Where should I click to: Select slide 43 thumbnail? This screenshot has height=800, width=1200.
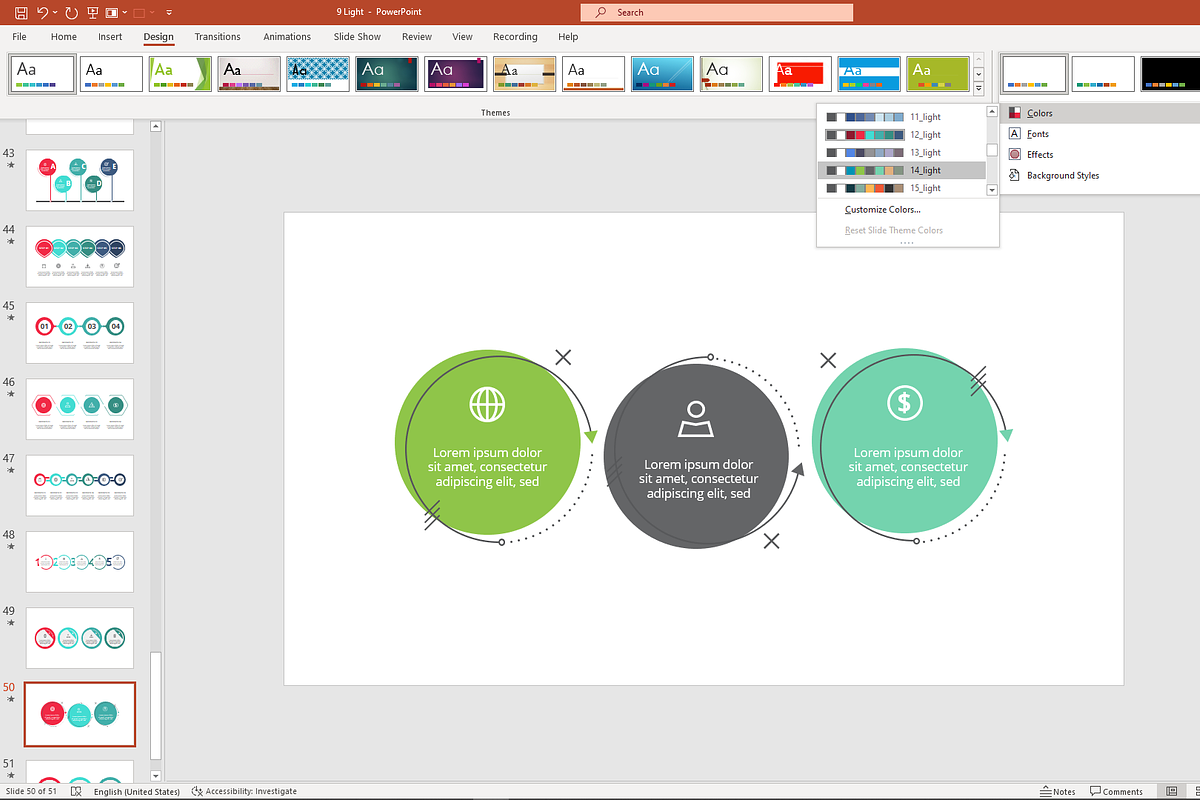80,181
